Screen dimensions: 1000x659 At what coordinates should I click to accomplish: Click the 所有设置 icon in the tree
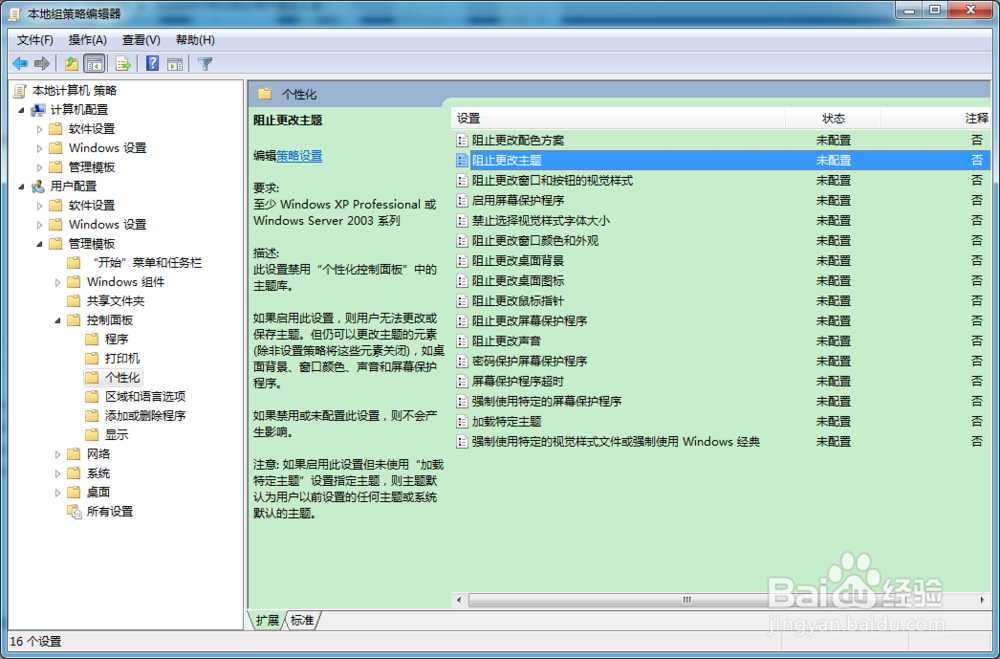[x=75, y=512]
